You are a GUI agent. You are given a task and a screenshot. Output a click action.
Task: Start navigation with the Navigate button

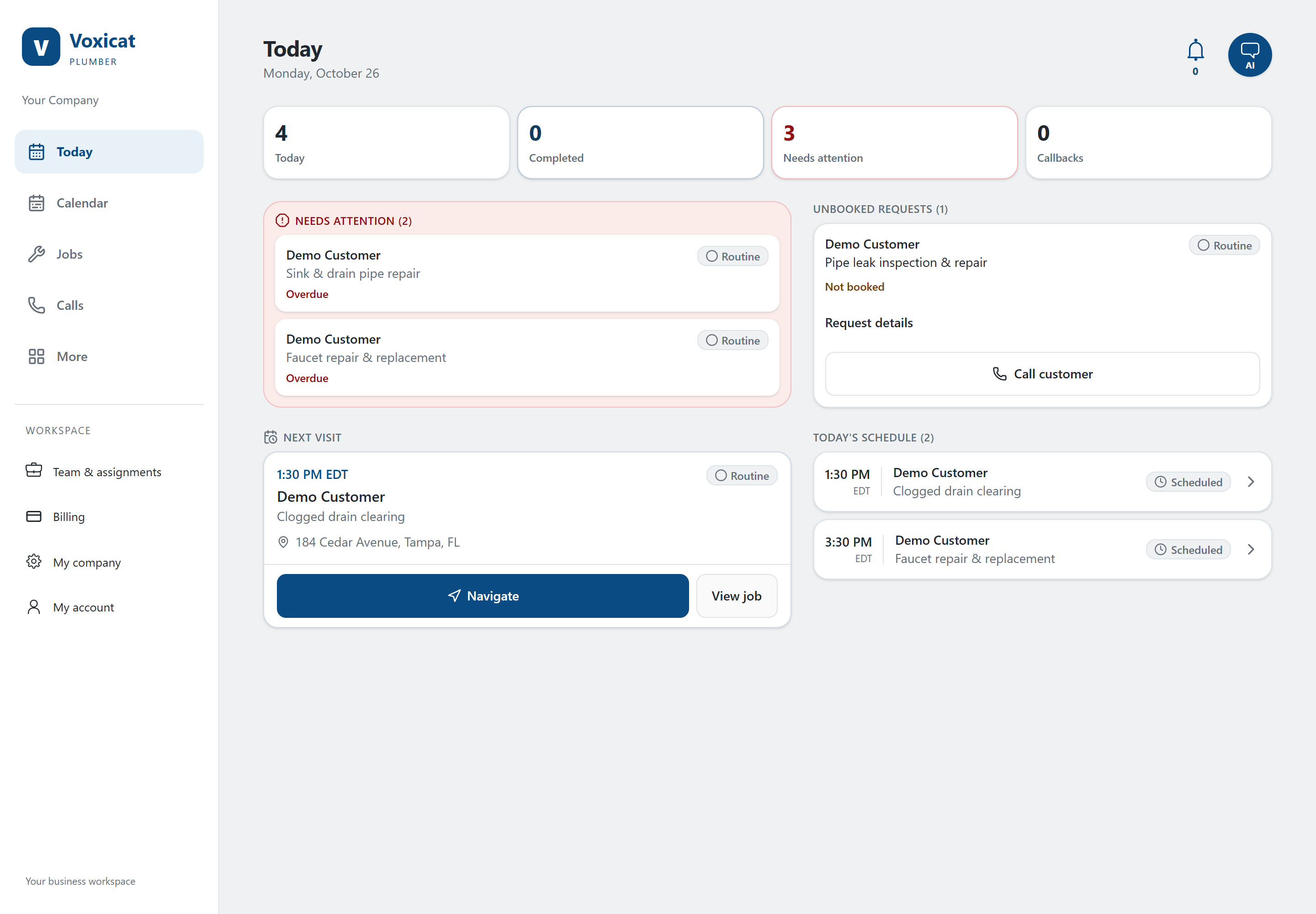tap(483, 595)
